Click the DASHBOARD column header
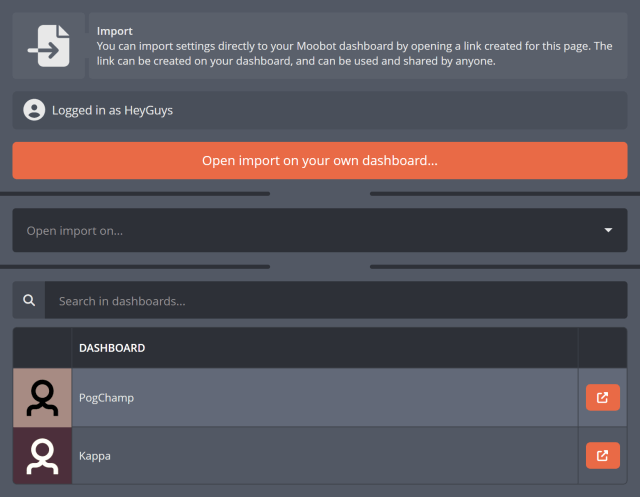 [112, 348]
